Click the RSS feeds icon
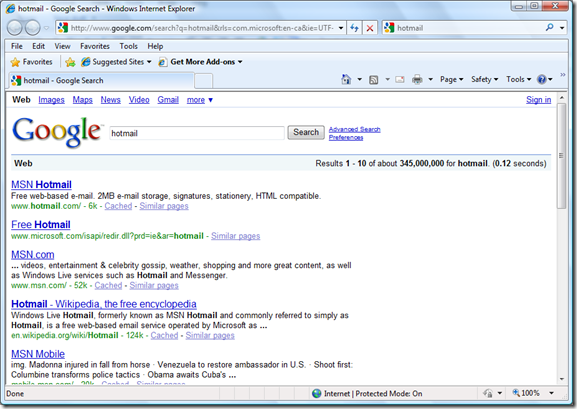Viewport: 577px width, 409px height. (374, 80)
